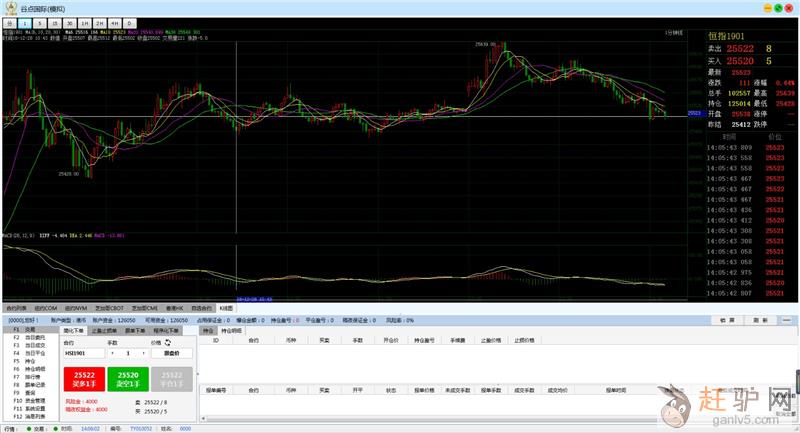Switch to the K线图 tab
This screenshot has width=800, height=433.
pyautogui.click(x=226, y=308)
